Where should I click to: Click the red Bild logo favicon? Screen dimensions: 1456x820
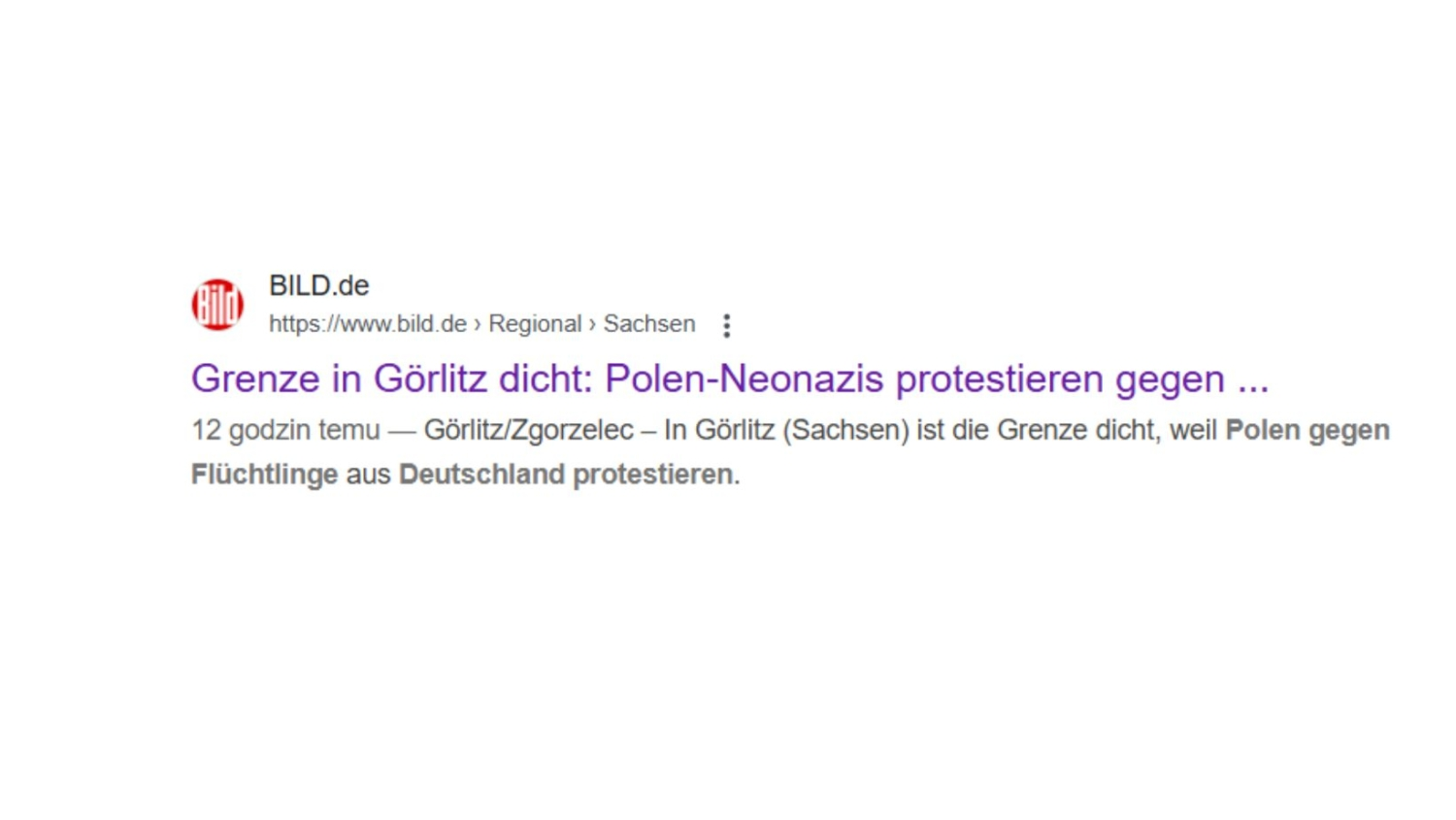click(216, 305)
